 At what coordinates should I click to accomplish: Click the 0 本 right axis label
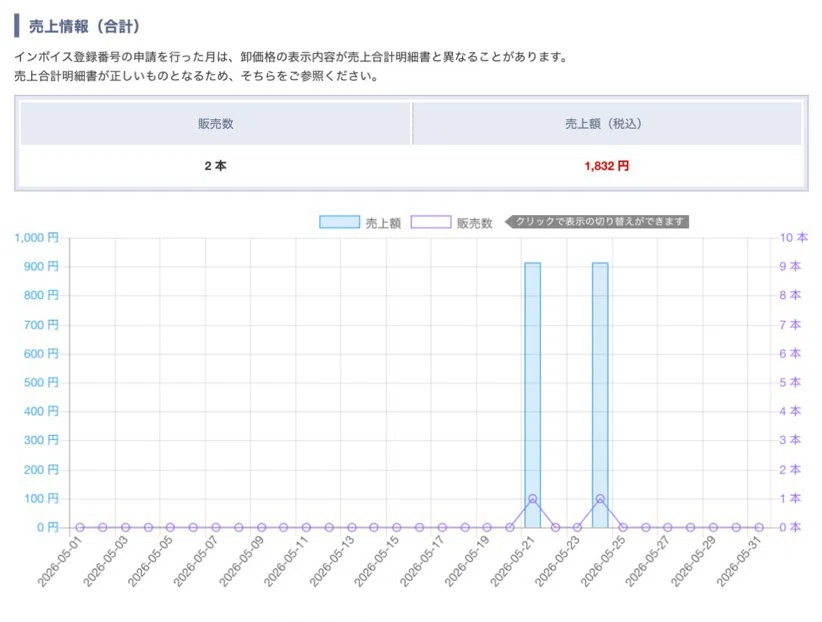click(790, 527)
